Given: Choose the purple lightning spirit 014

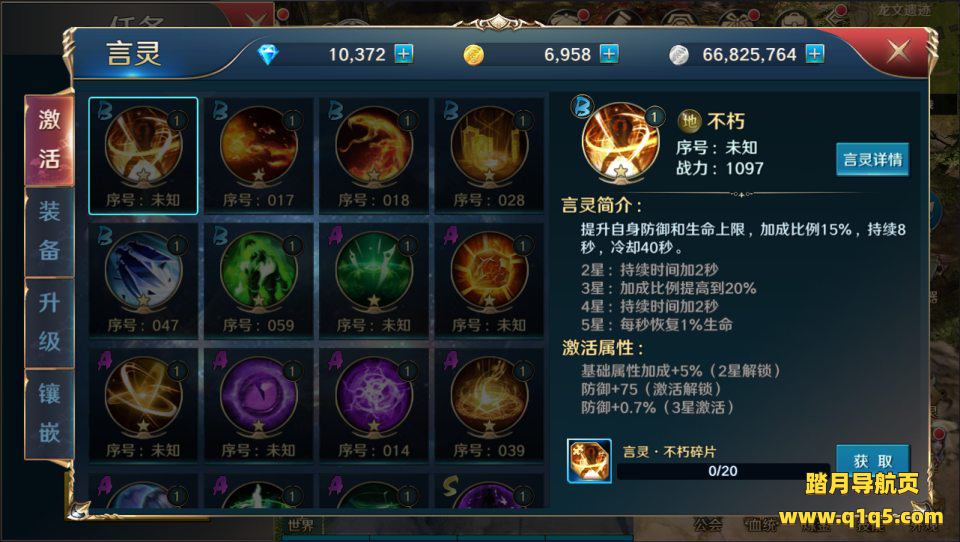Looking at the screenshot, I should pos(373,405).
